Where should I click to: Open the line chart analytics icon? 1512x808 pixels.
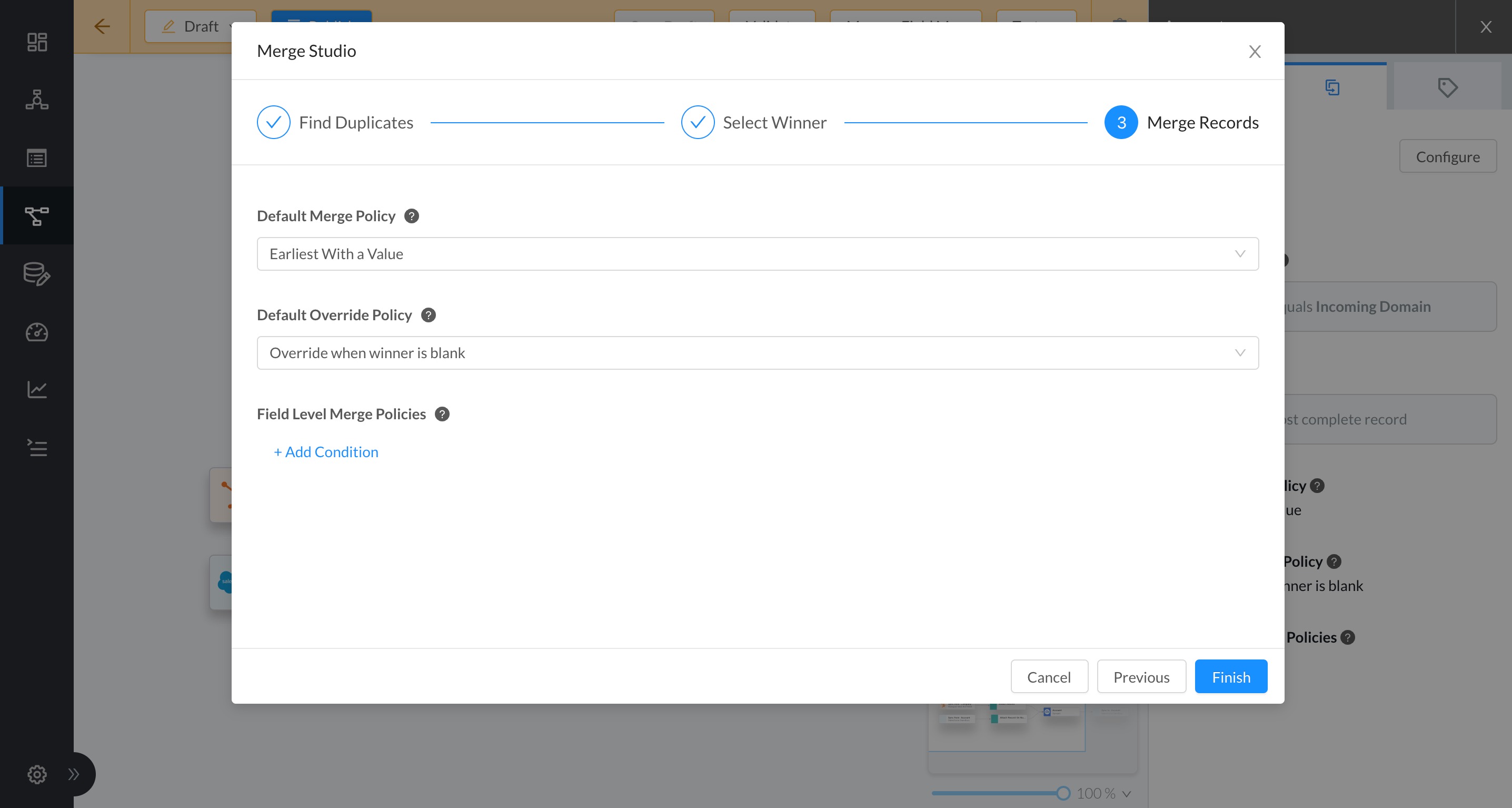coord(37,389)
